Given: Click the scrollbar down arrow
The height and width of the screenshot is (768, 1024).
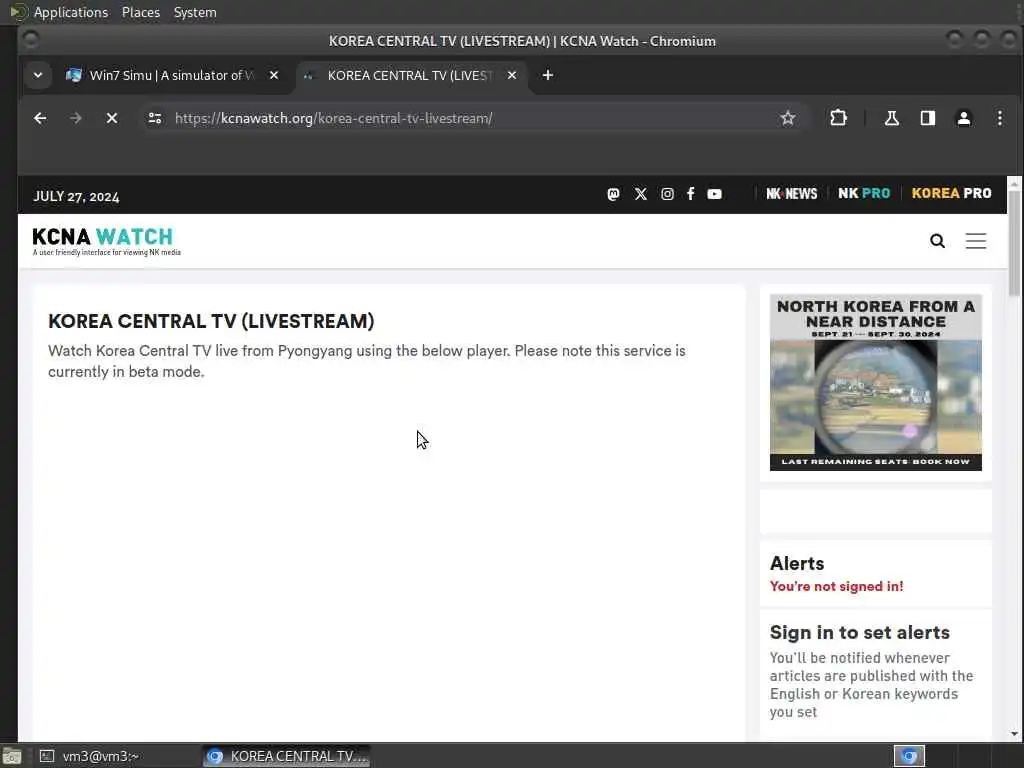Looking at the screenshot, I should (x=1014, y=734).
